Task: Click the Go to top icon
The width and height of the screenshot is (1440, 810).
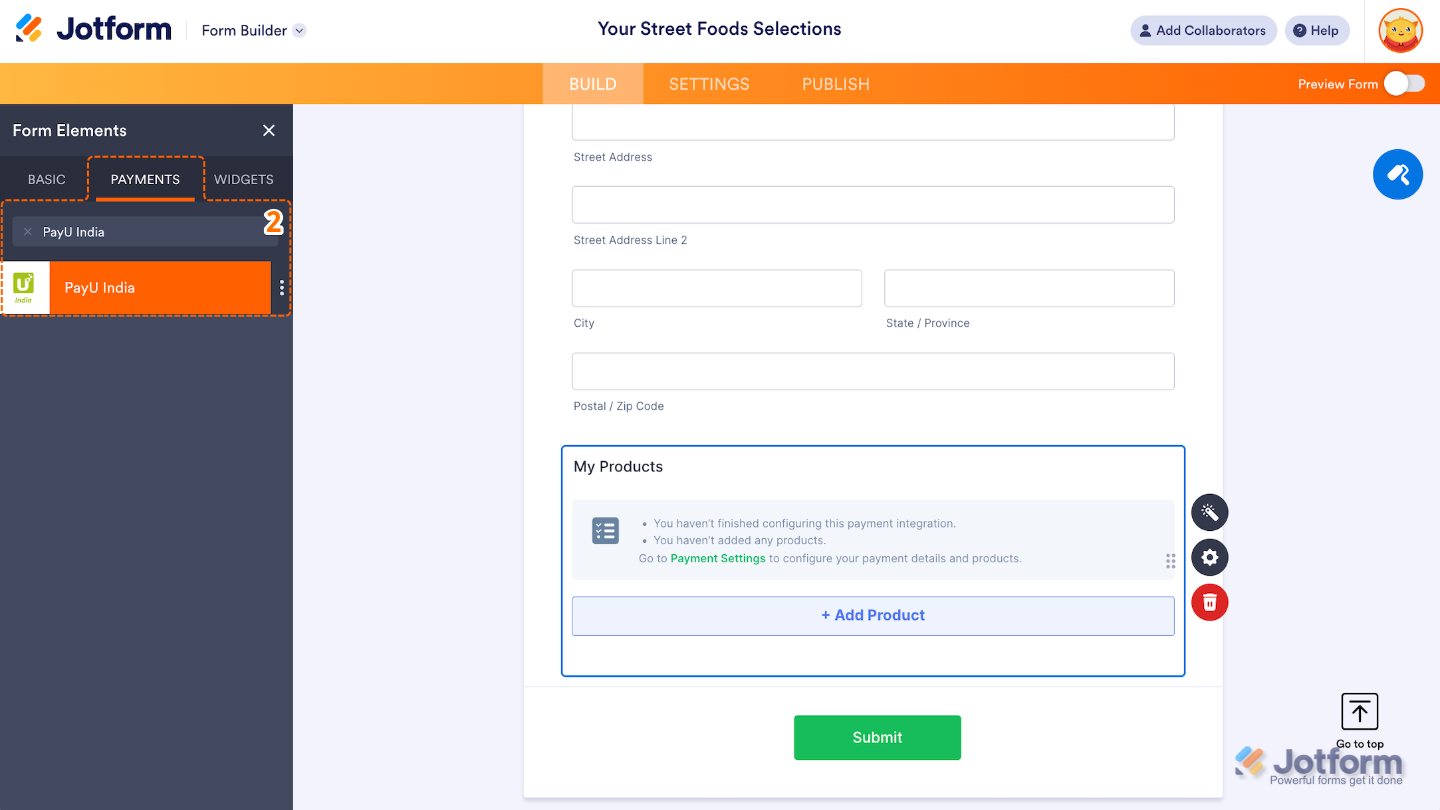Action: [1358, 712]
